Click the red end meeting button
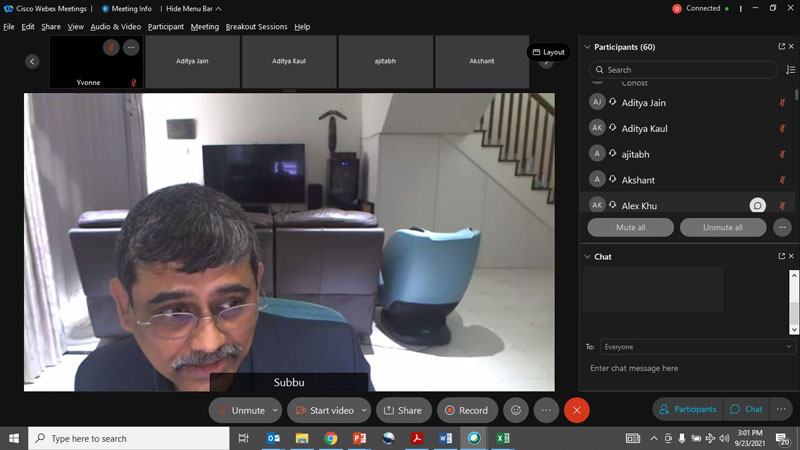Viewport: 800px width, 450px height. (577, 410)
